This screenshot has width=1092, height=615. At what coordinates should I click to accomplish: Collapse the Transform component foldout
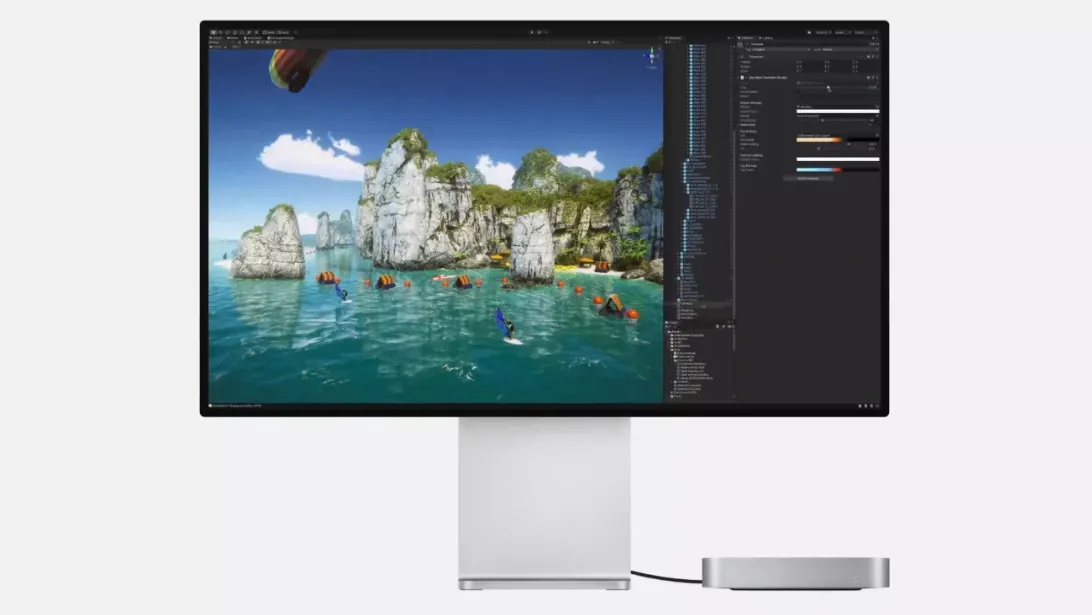pos(740,57)
